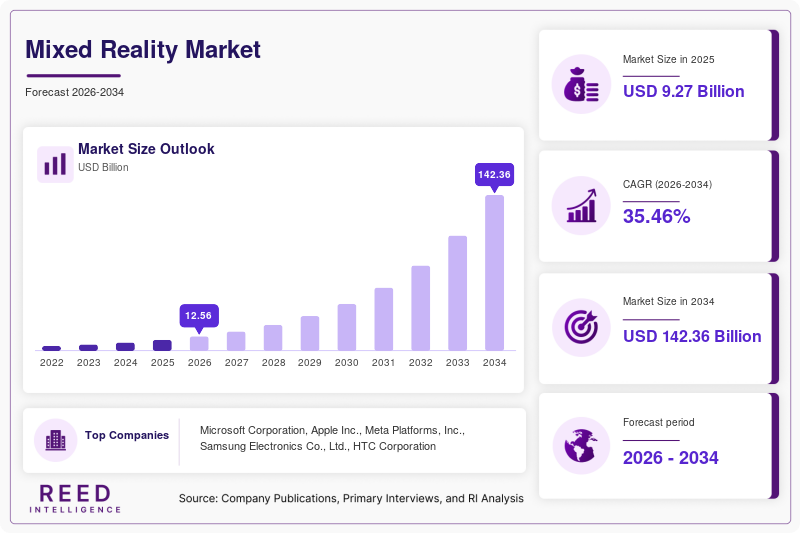Click the 2030 axis label
The height and width of the screenshot is (533, 800).
click(347, 363)
